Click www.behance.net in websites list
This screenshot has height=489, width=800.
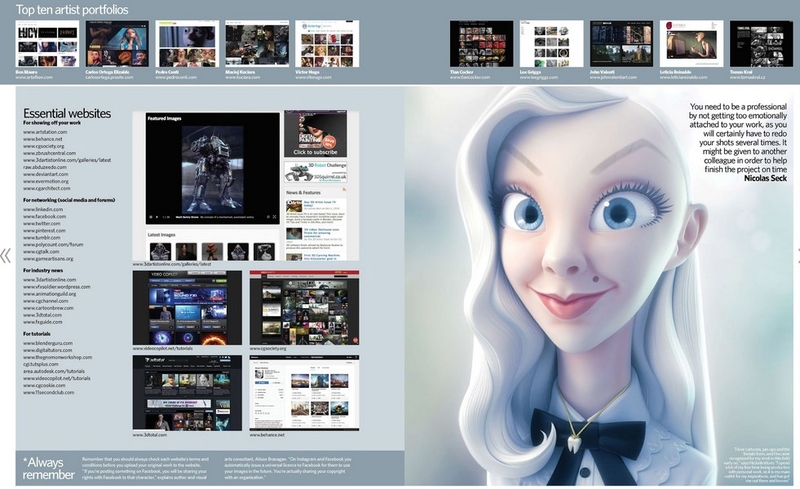pyautogui.click(x=42, y=139)
